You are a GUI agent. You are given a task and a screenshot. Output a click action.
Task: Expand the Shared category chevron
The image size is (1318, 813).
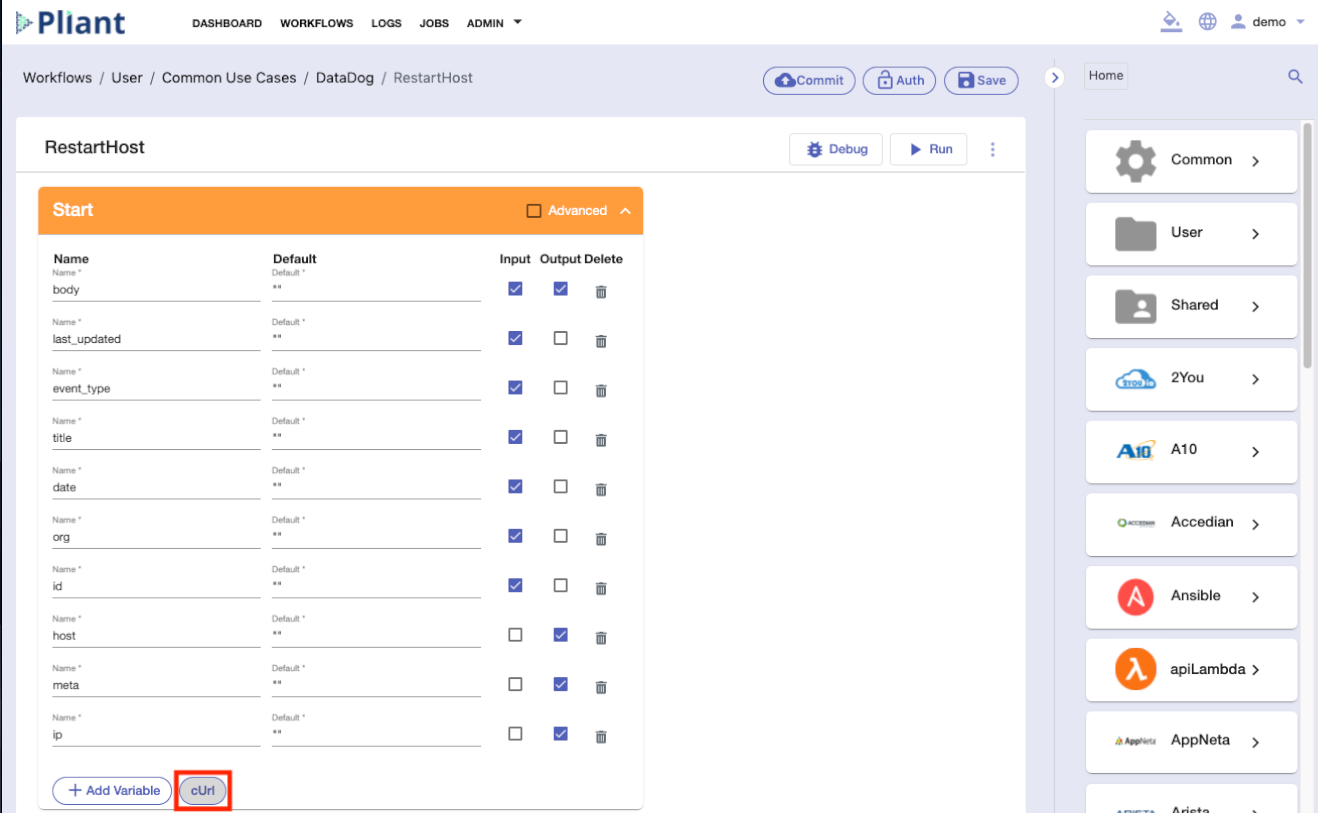click(1256, 307)
